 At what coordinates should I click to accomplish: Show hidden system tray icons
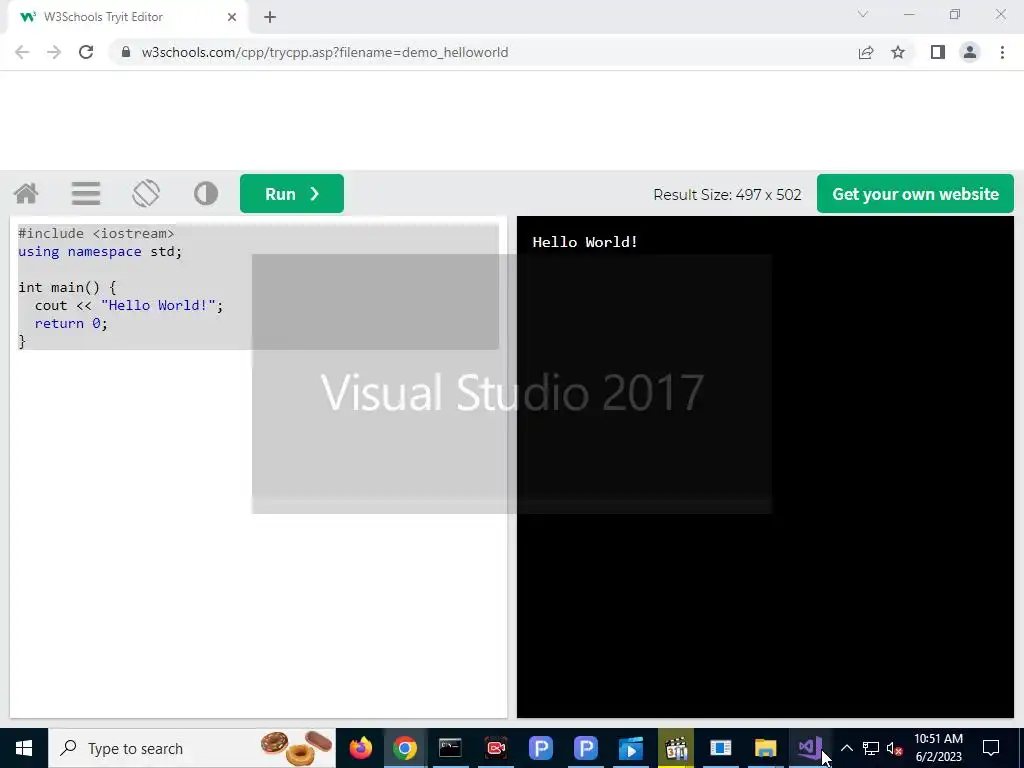[846, 748]
